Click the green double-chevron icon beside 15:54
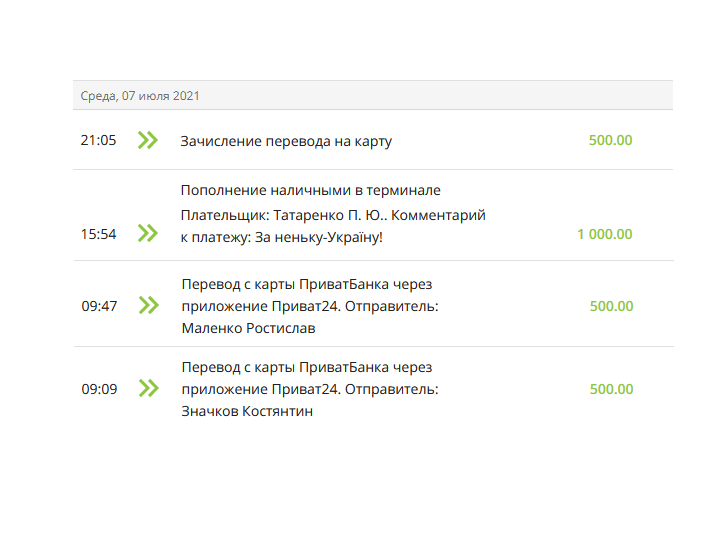718x537 pixels. [148, 233]
